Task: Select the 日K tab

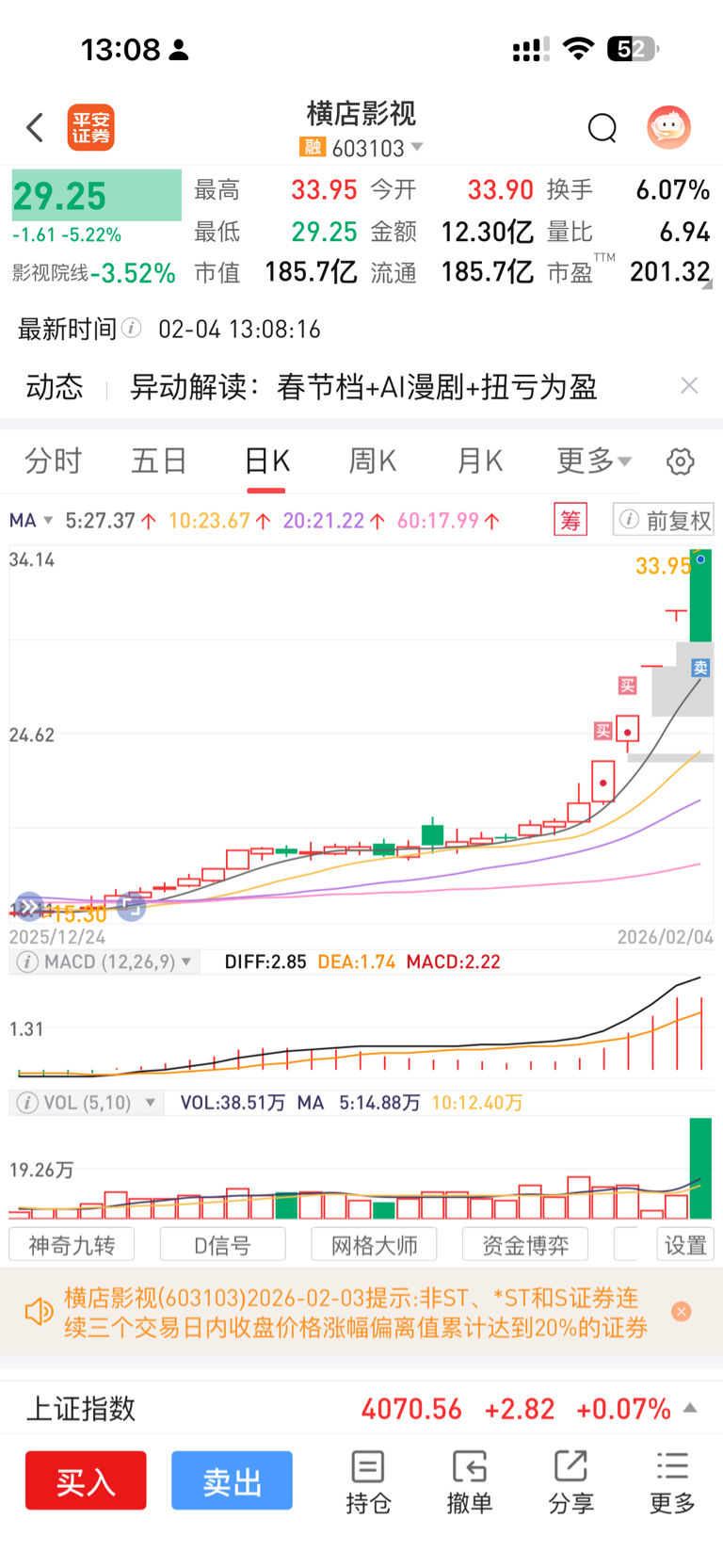Action: 266,461
